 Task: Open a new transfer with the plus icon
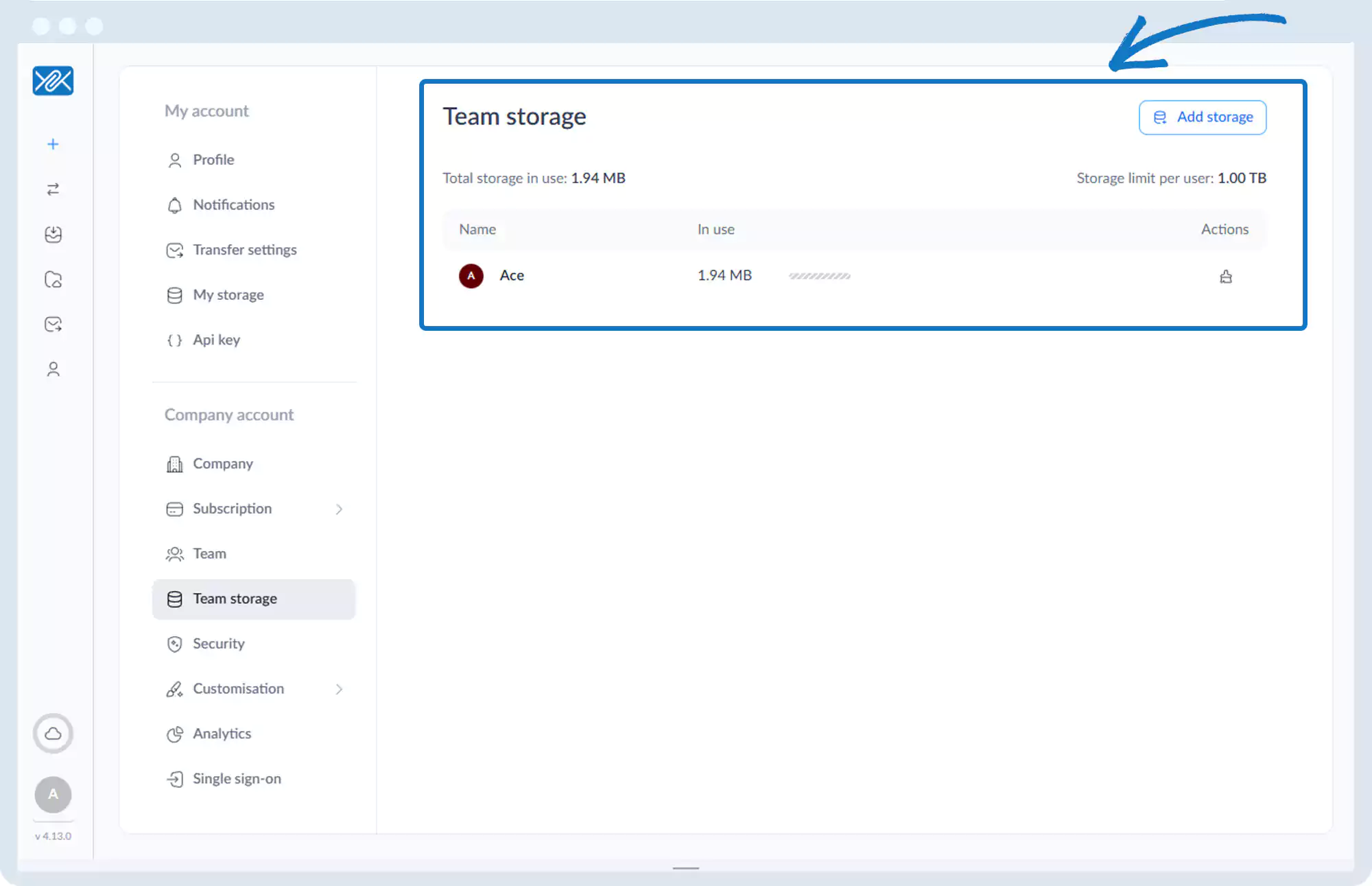pyautogui.click(x=53, y=143)
